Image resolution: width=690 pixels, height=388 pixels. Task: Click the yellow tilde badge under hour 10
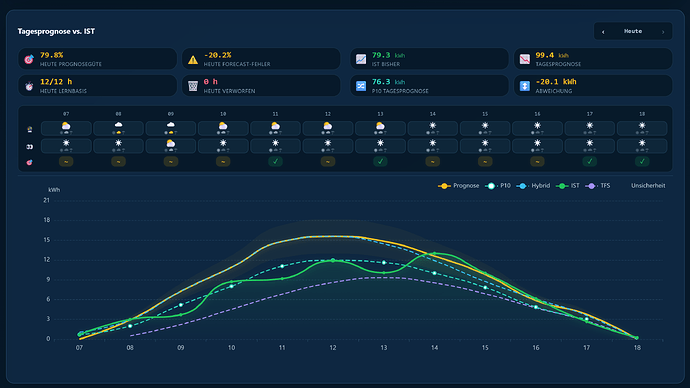pyautogui.click(x=223, y=161)
